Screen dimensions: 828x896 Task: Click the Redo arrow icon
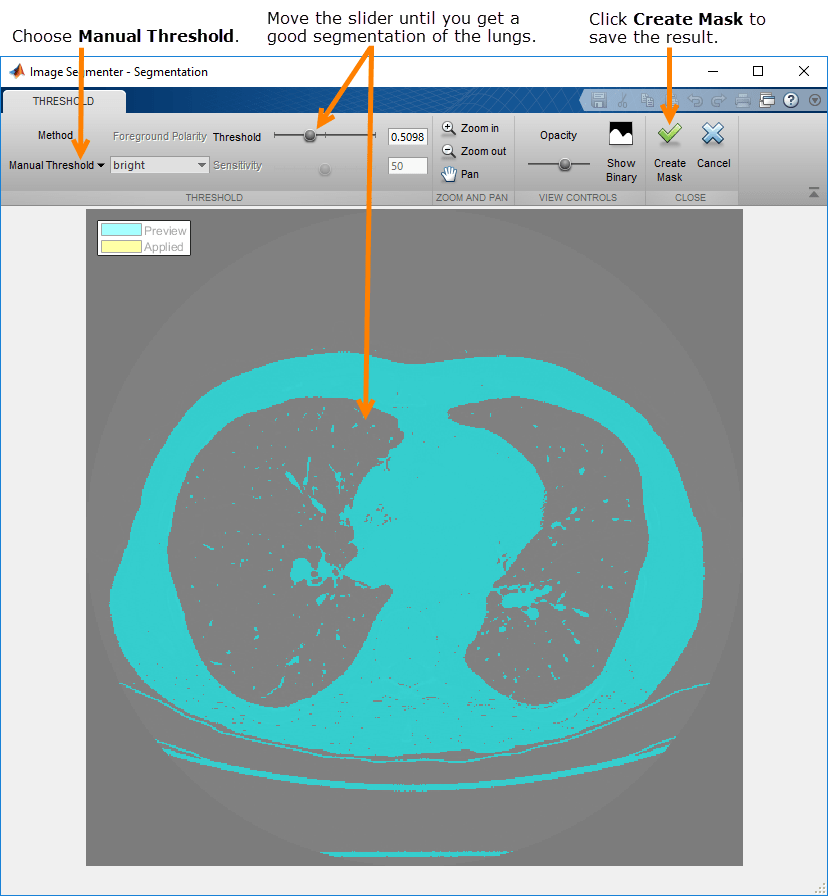click(x=718, y=101)
